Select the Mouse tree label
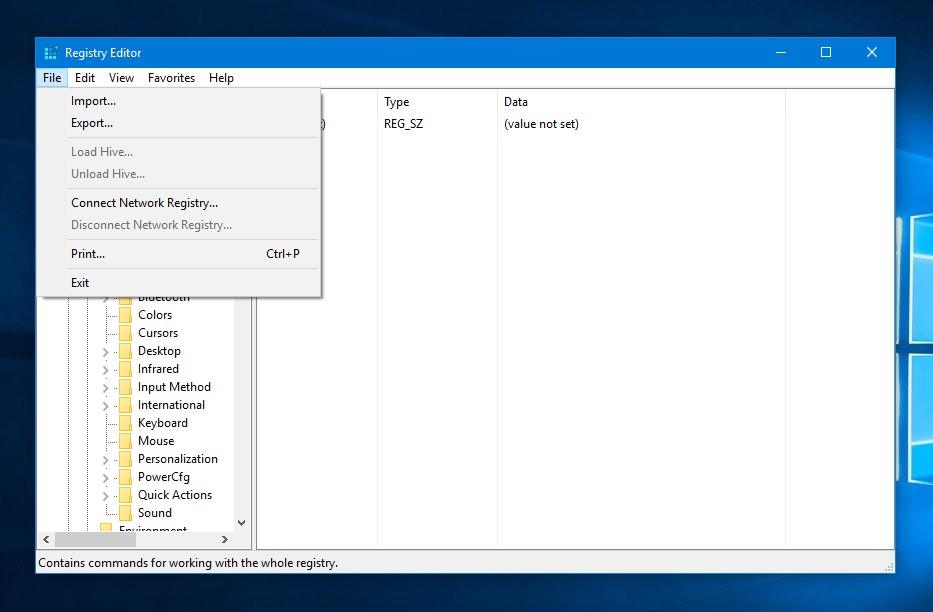Image resolution: width=933 pixels, height=612 pixels. [156, 441]
